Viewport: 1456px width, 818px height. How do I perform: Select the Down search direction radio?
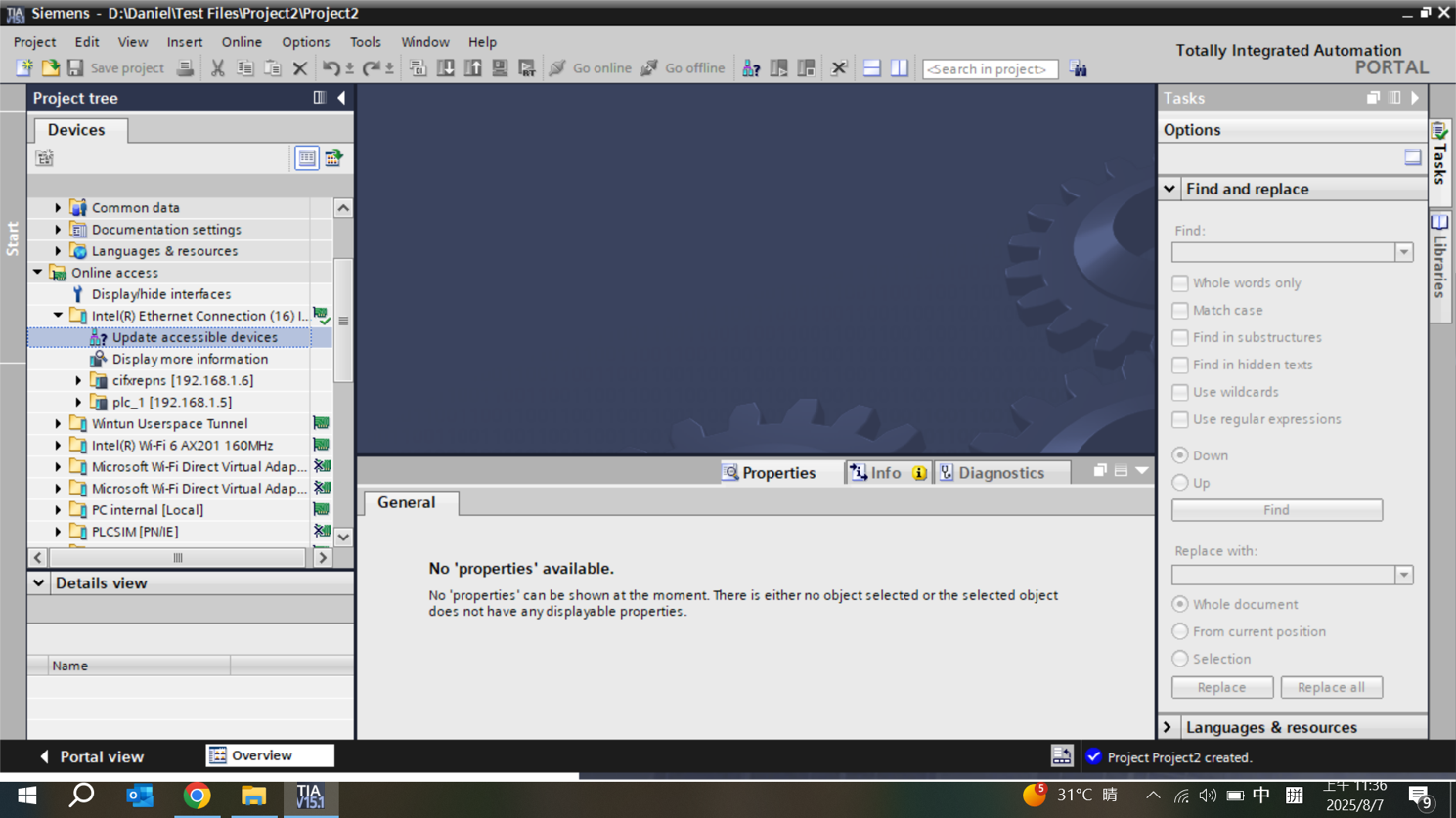1180,455
